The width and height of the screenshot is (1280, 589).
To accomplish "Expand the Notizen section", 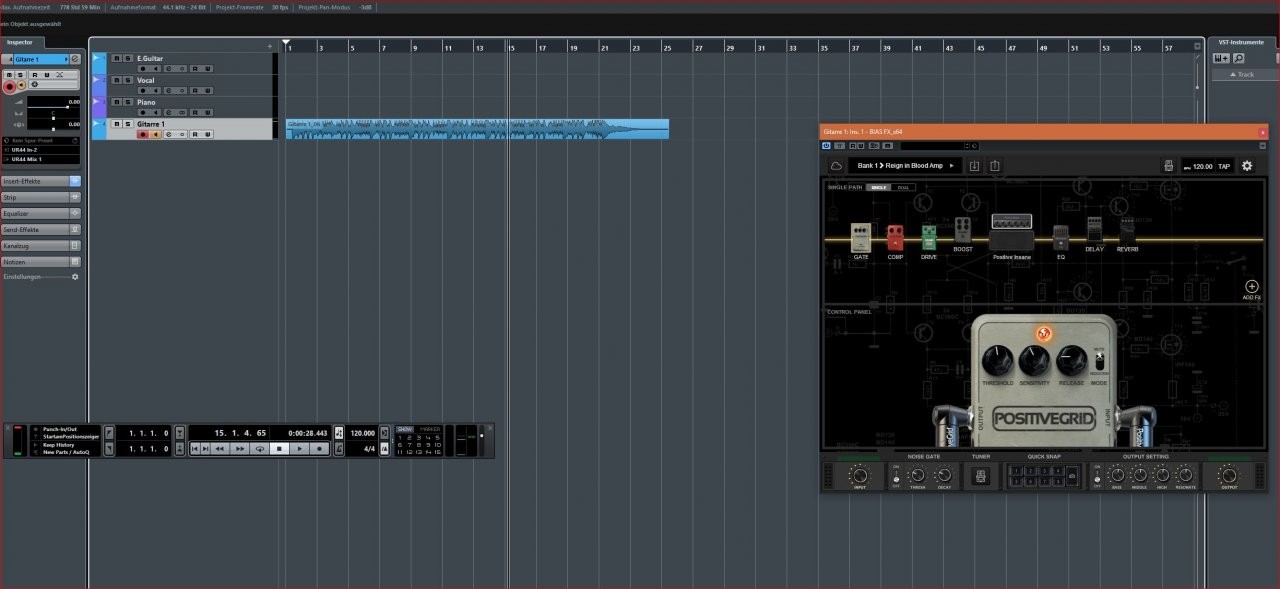I will pyautogui.click(x=40, y=261).
